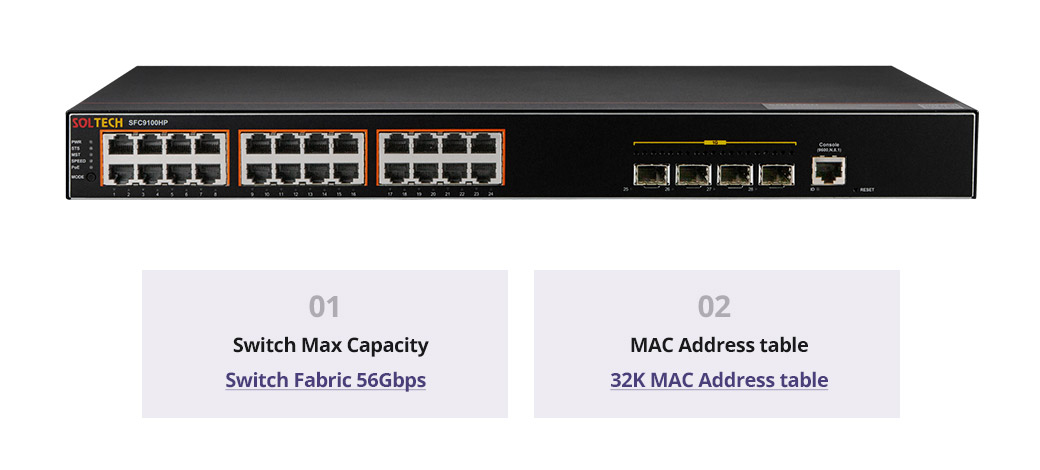Select SFP port 26

tap(693, 174)
